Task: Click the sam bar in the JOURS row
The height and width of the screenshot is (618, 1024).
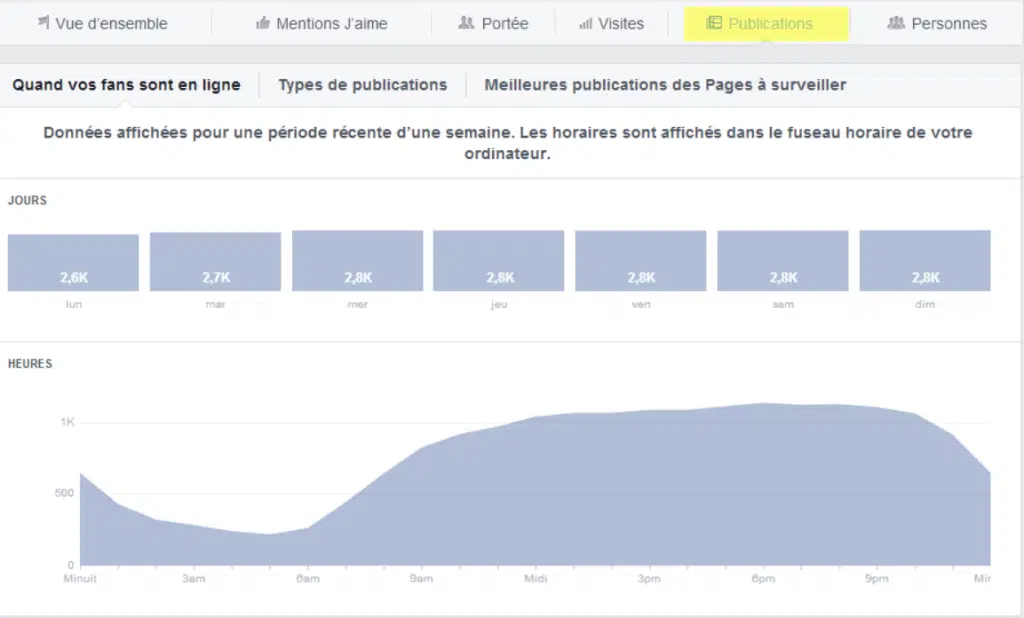Action: click(x=782, y=260)
